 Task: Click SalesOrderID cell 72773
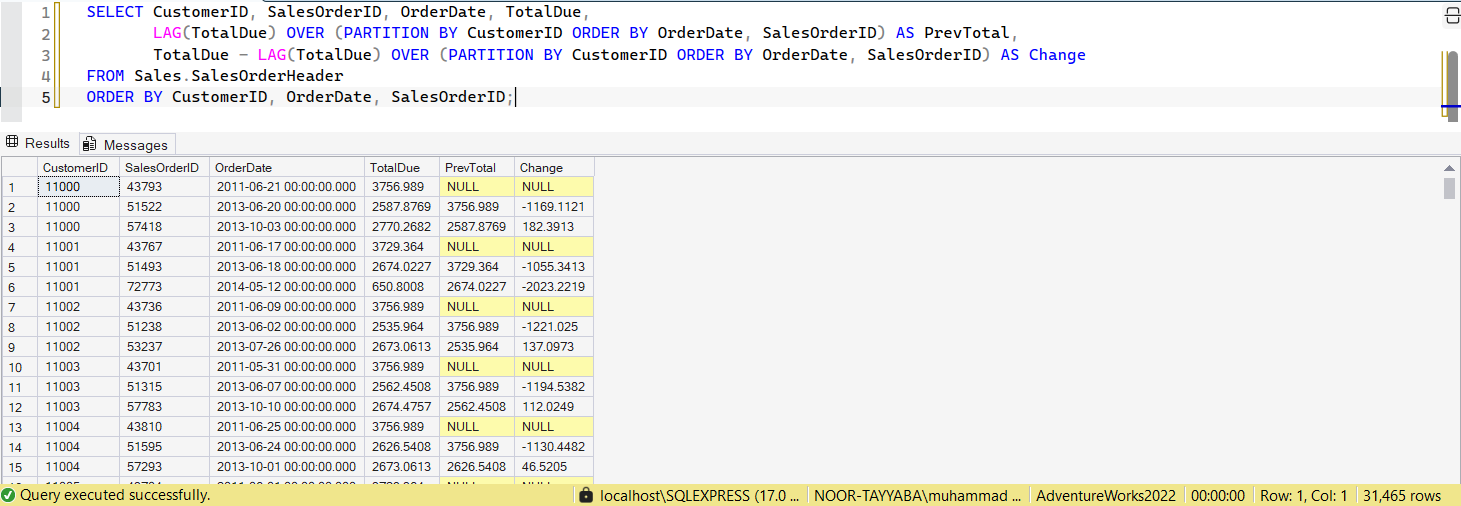(x=164, y=287)
